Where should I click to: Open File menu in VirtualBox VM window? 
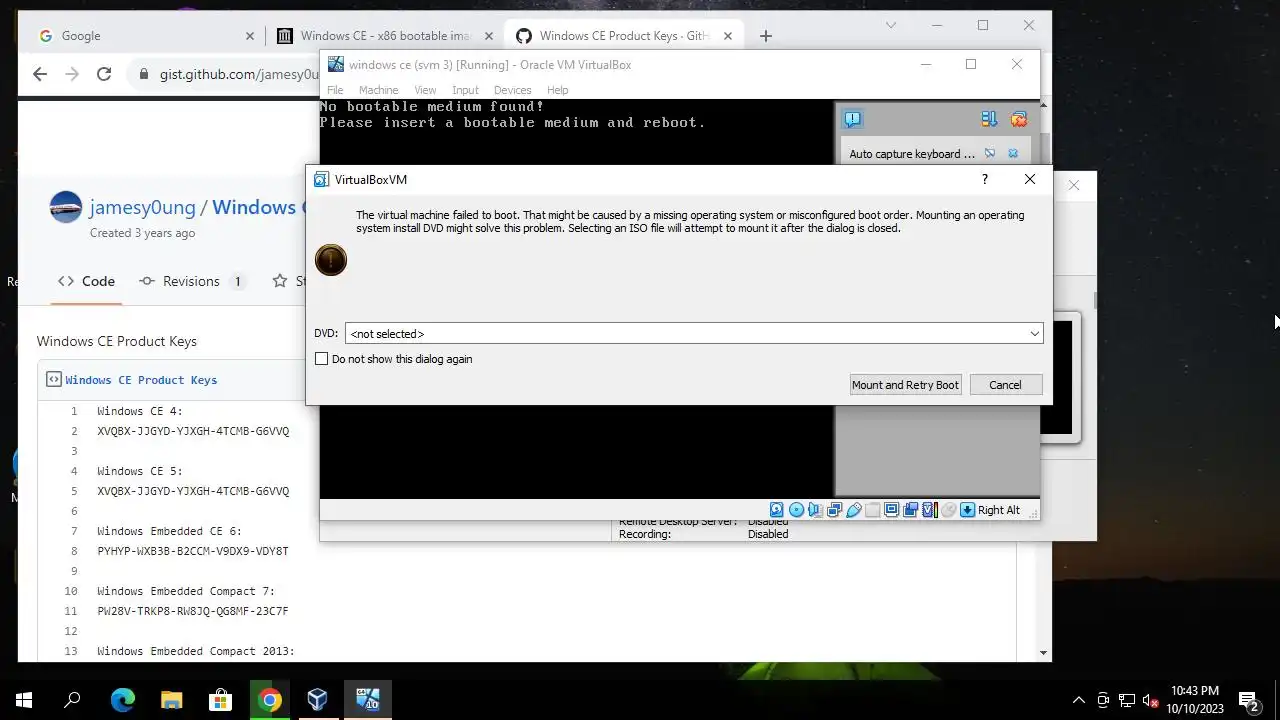click(x=335, y=90)
